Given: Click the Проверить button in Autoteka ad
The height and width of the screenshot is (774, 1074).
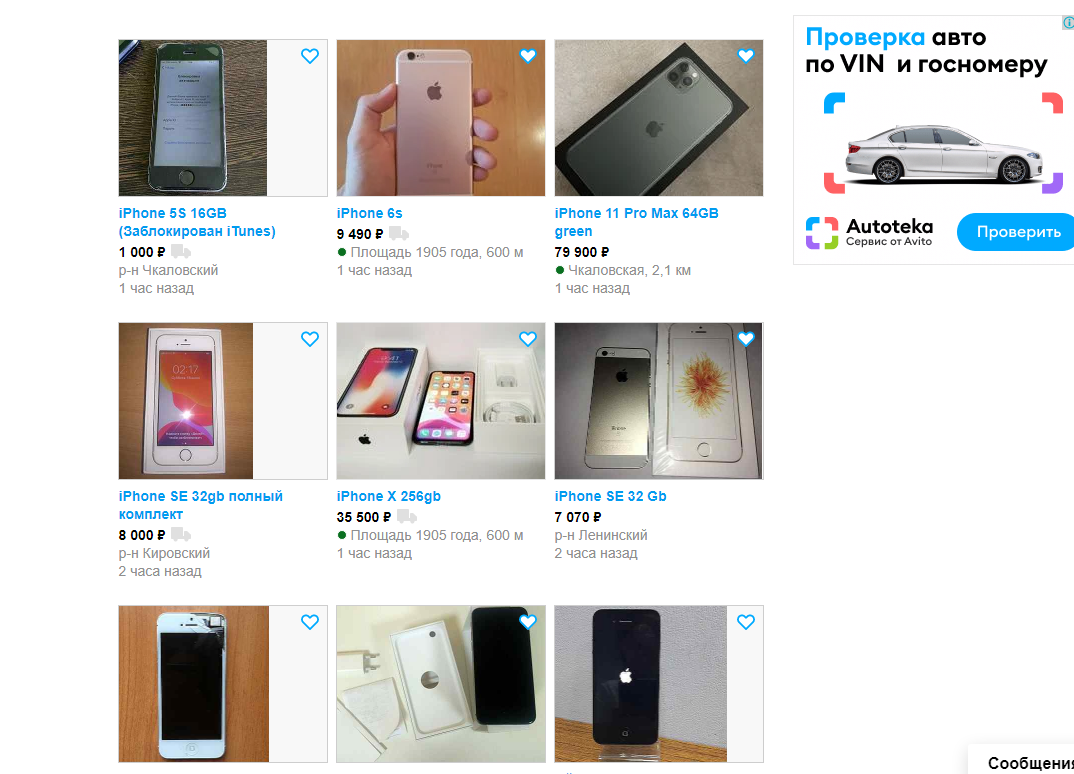Looking at the screenshot, I should tap(1016, 232).
